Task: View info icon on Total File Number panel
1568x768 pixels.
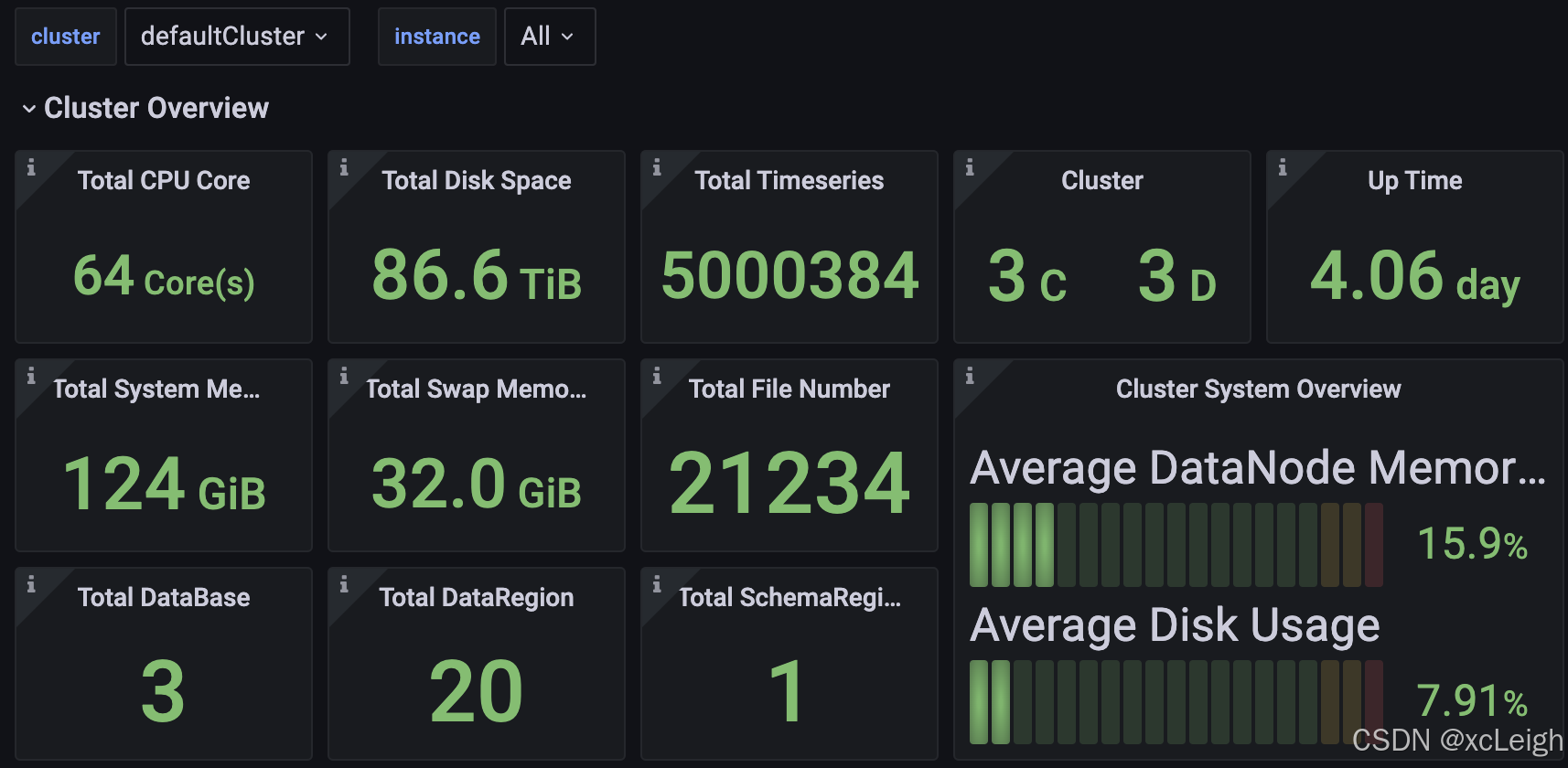Action: [x=657, y=376]
